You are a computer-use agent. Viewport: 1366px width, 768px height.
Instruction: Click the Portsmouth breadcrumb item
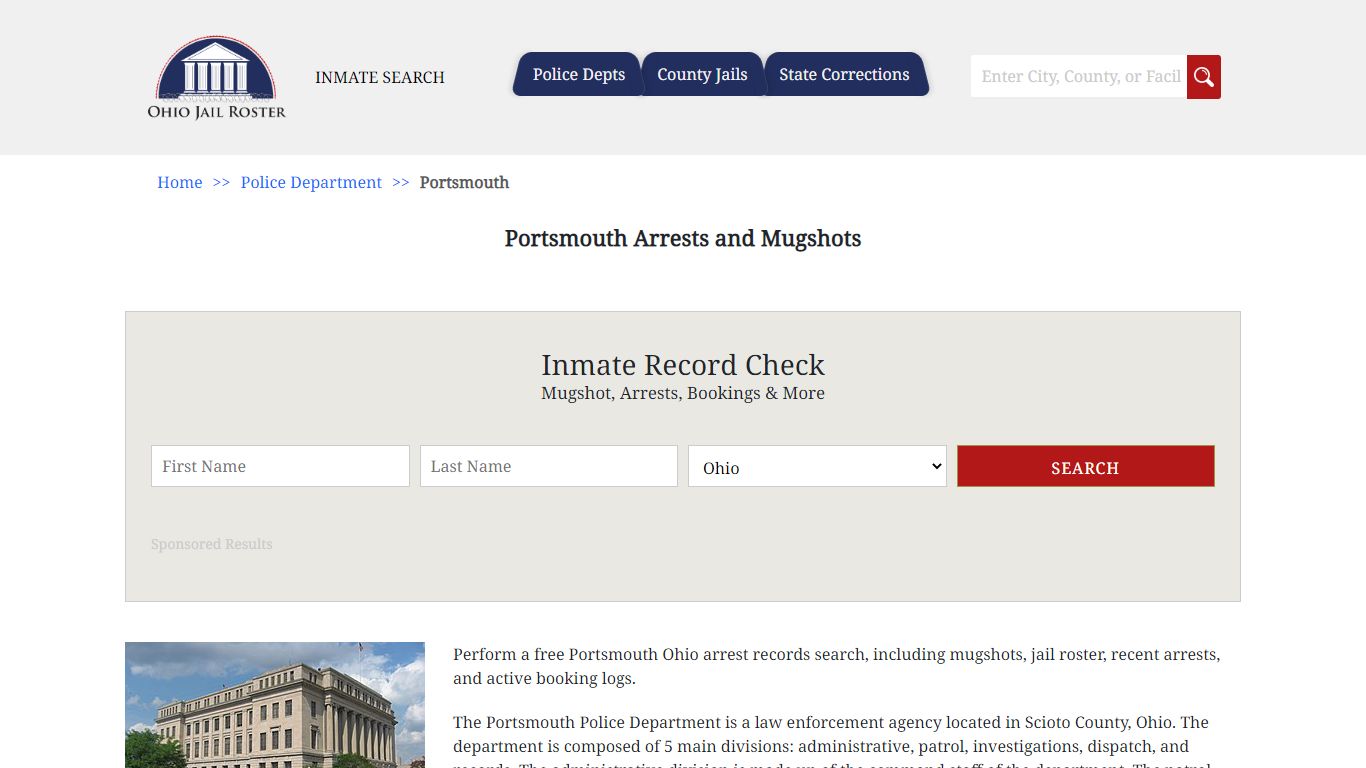coord(464,182)
